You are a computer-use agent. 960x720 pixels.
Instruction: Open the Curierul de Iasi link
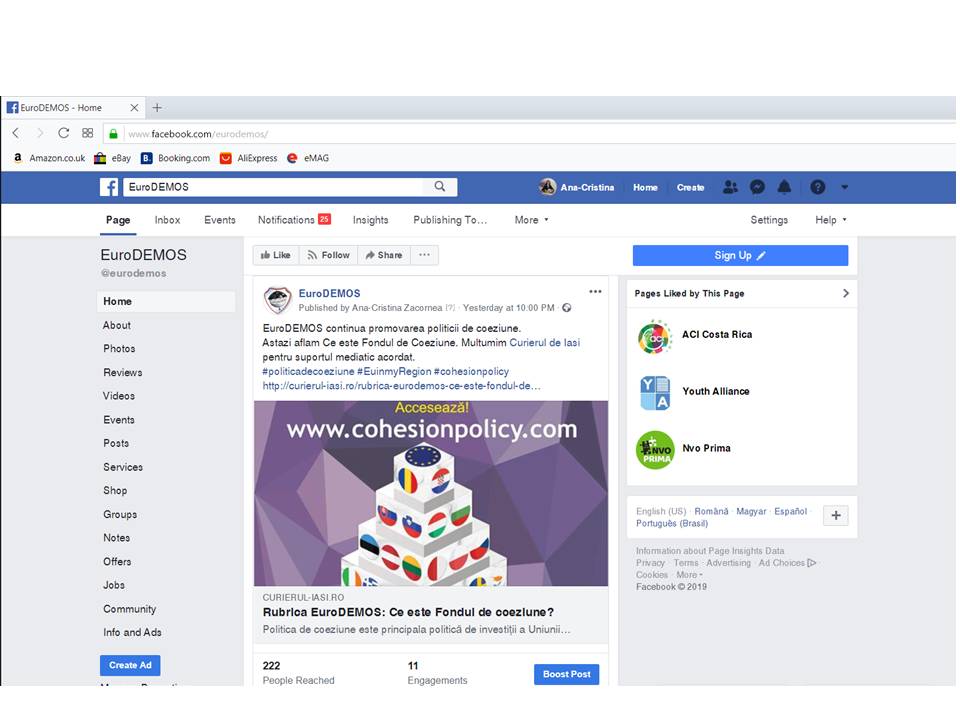pyautogui.click(x=544, y=343)
